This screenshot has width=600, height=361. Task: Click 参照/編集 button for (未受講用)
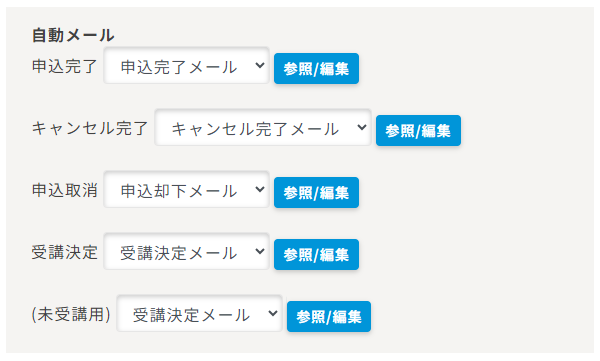[x=329, y=317]
